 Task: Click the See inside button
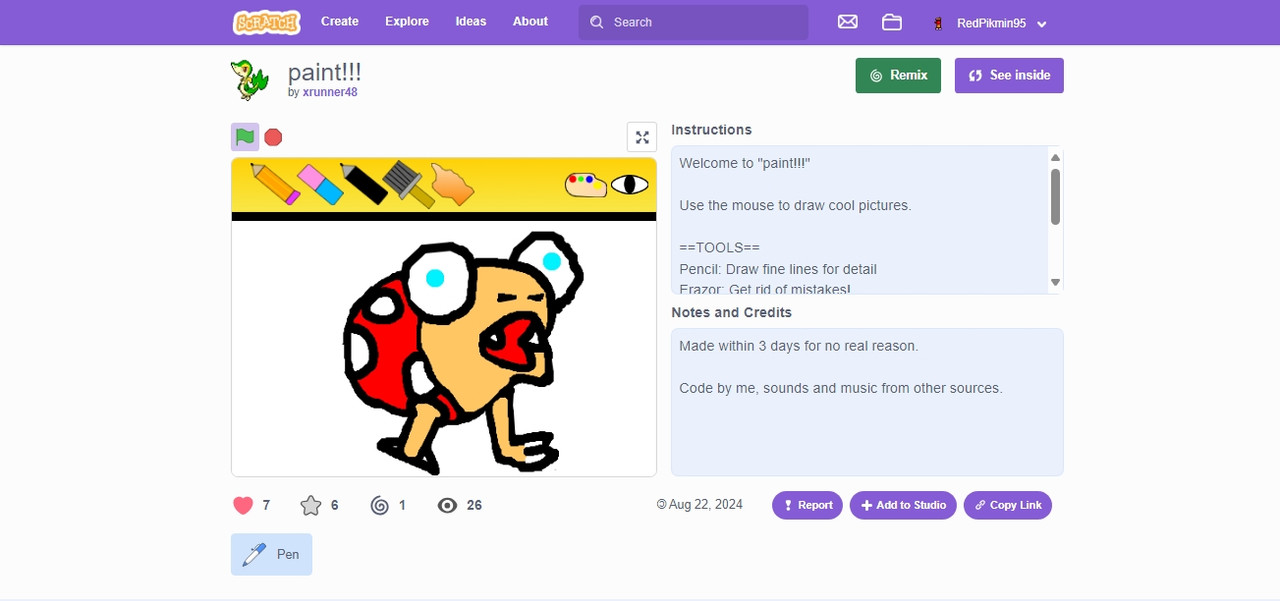1009,75
